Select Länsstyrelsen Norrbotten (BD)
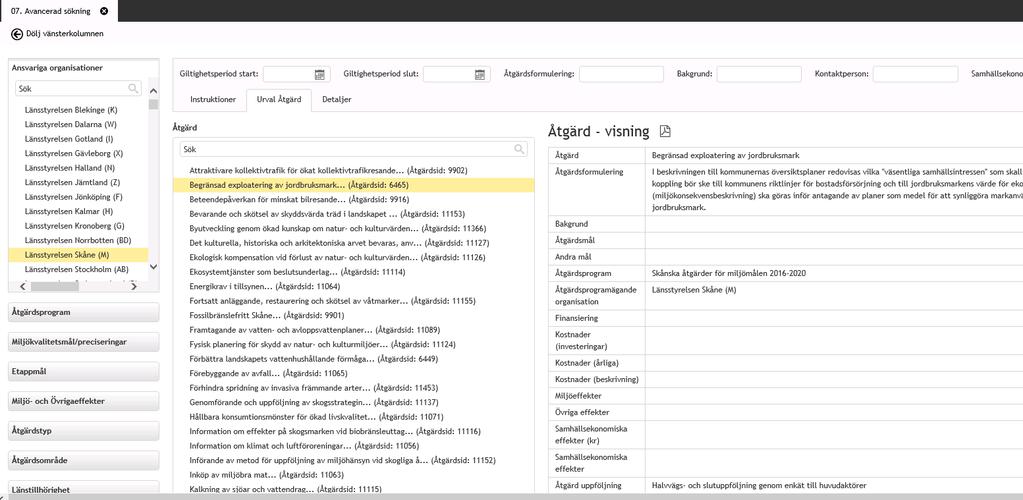This screenshot has height=500, width=1023. 78,240
